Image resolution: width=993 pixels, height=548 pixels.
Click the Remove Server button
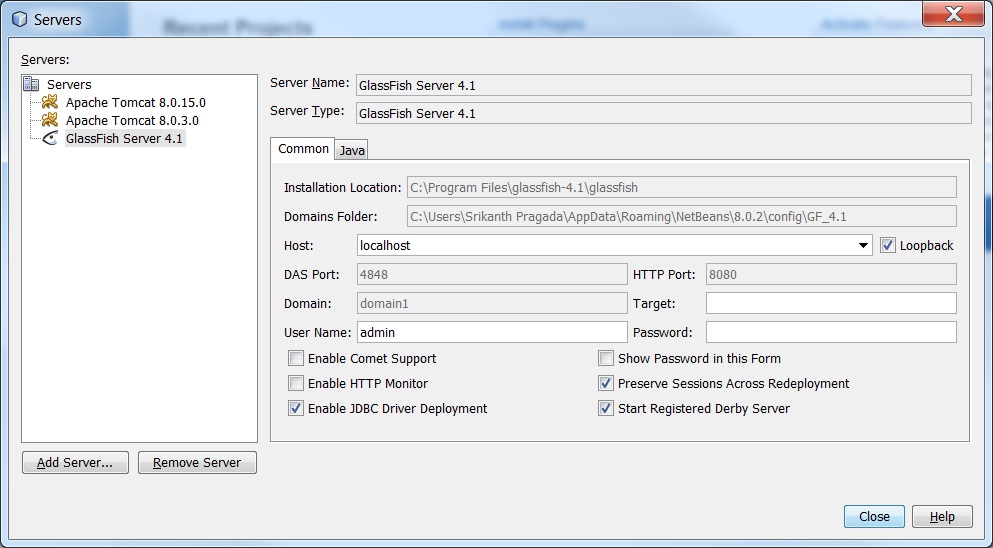tap(197, 462)
